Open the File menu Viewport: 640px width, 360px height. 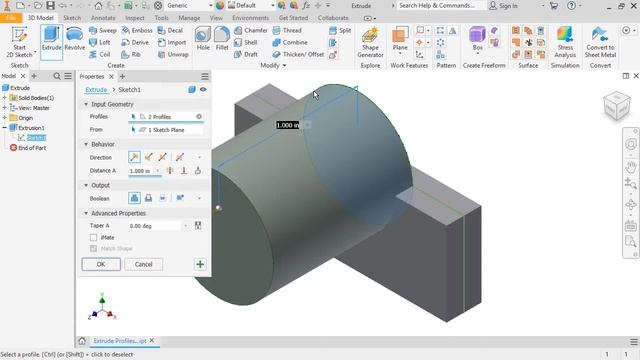tap(11, 18)
